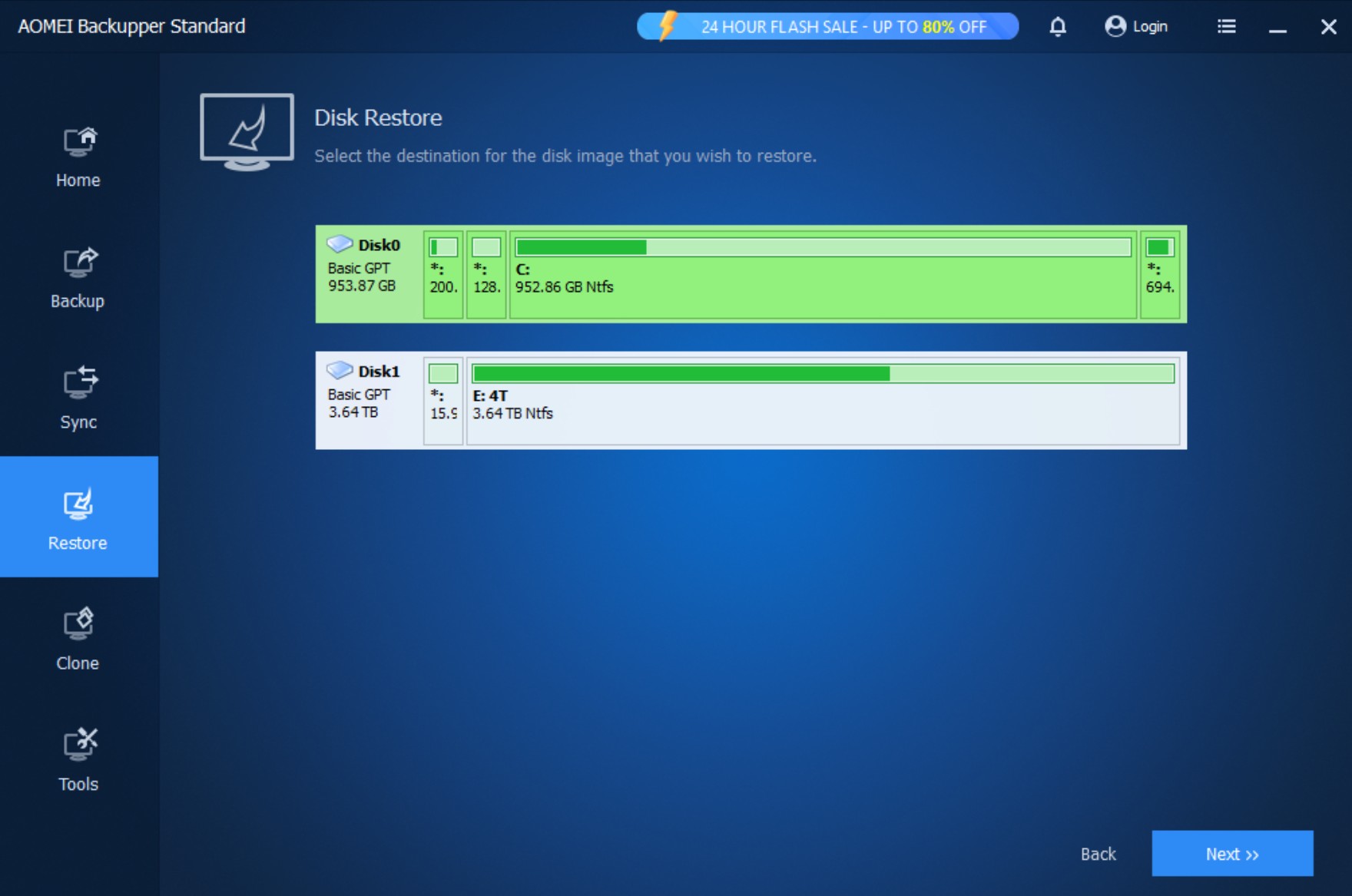This screenshot has height=896, width=1352.
Task: Click the Clone label in sidebar
Action: (x=78, y=663)
